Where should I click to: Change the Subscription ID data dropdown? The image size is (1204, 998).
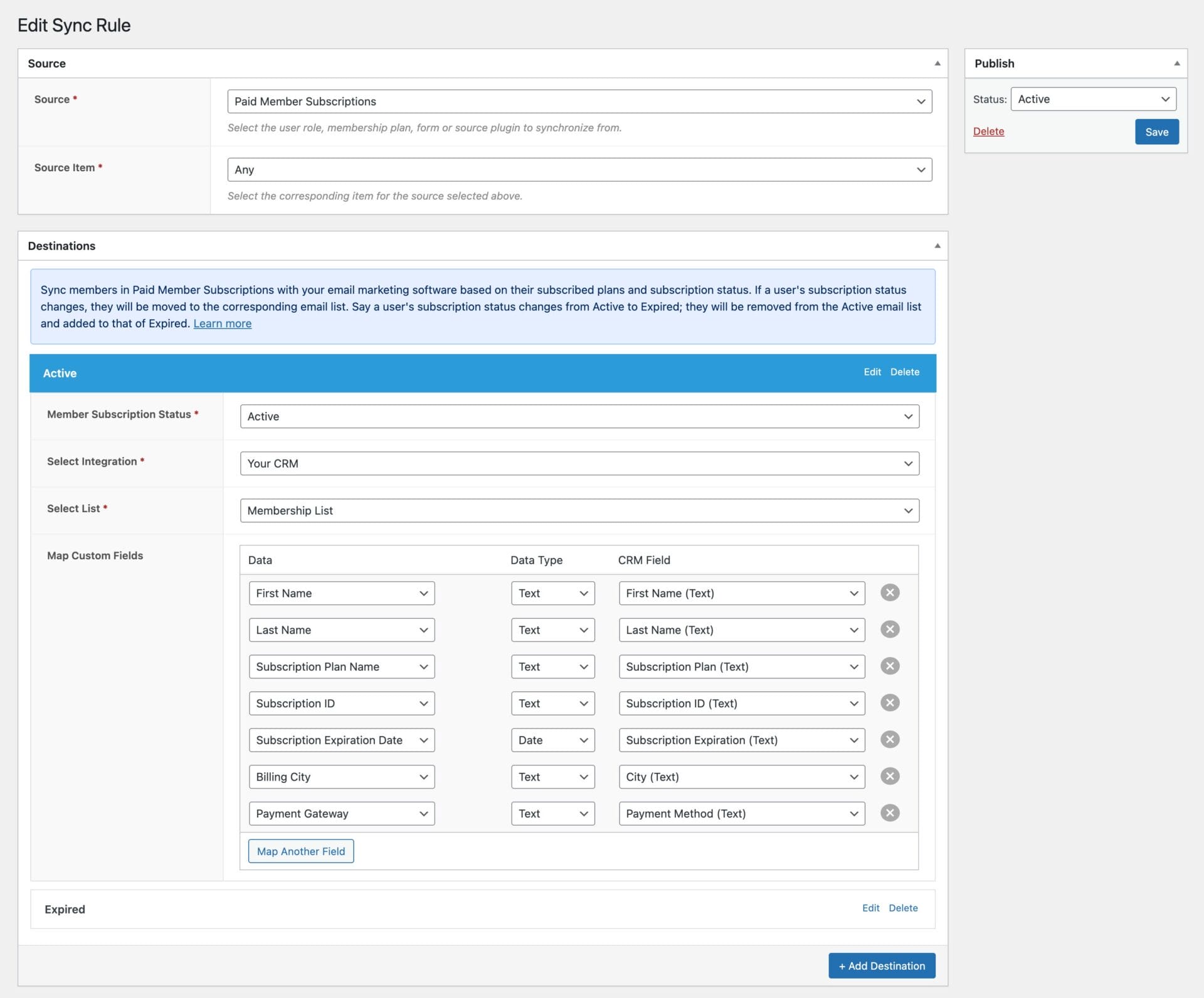click(x=342, y=703)
